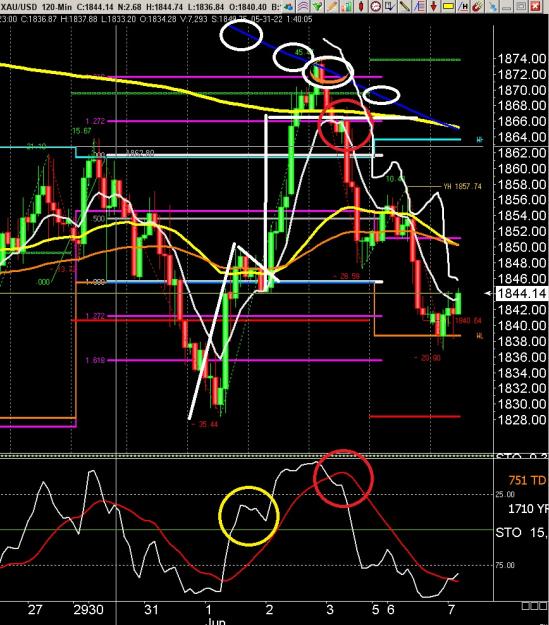Open the purple curved lines indicator tool
Viewport: 549px width, 625px height.
tap(303, 6)
